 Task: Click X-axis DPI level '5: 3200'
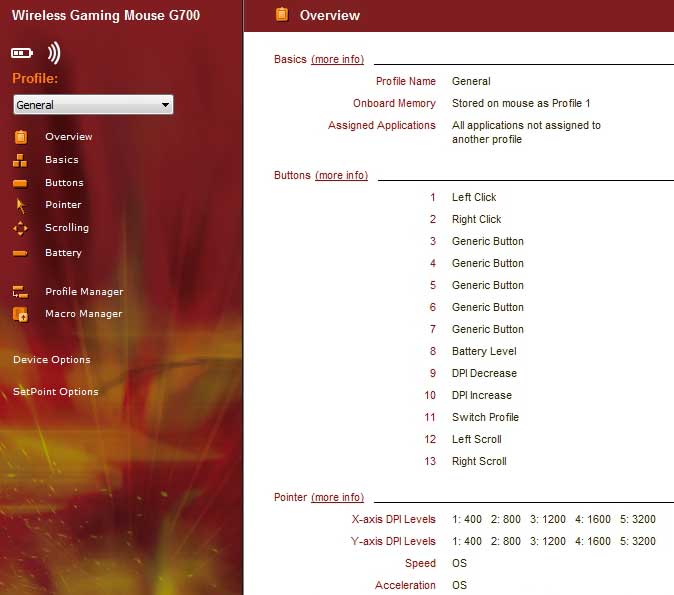click(638, 519)
